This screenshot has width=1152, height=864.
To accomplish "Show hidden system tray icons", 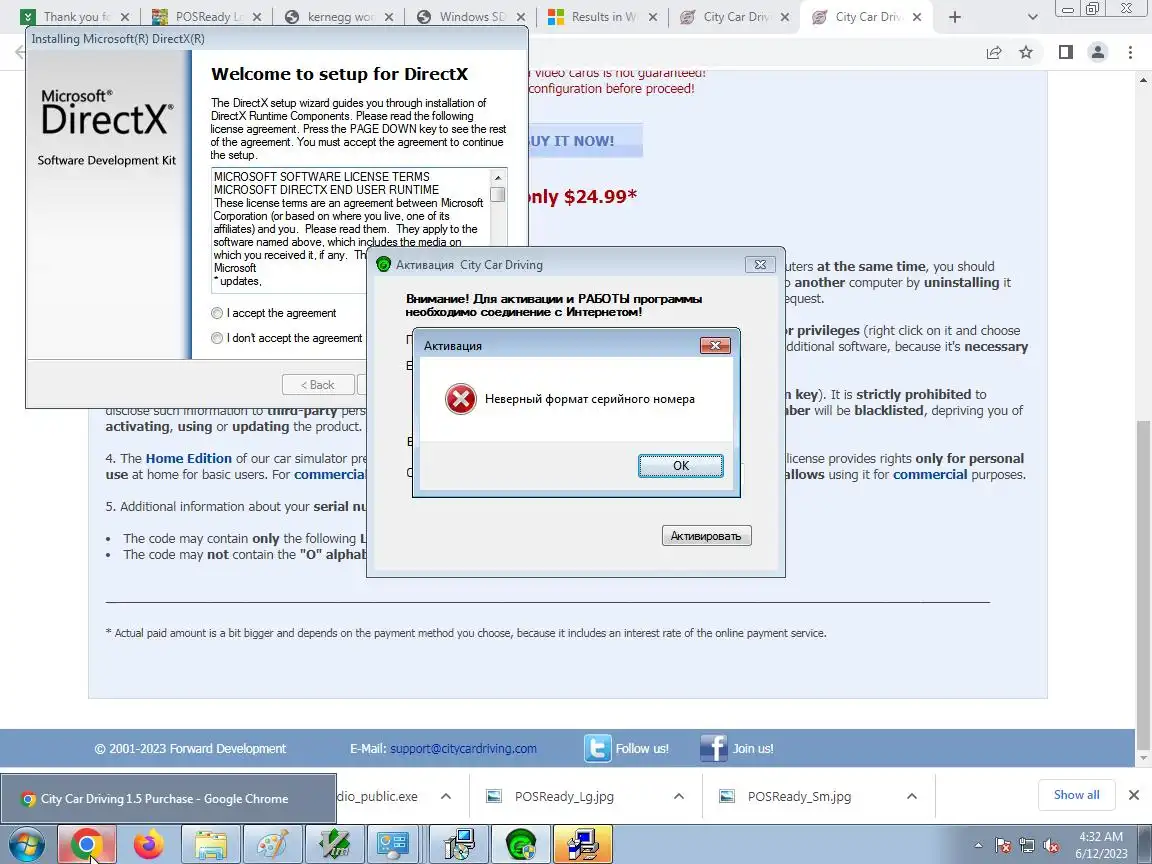I will (x=978, y=846).
